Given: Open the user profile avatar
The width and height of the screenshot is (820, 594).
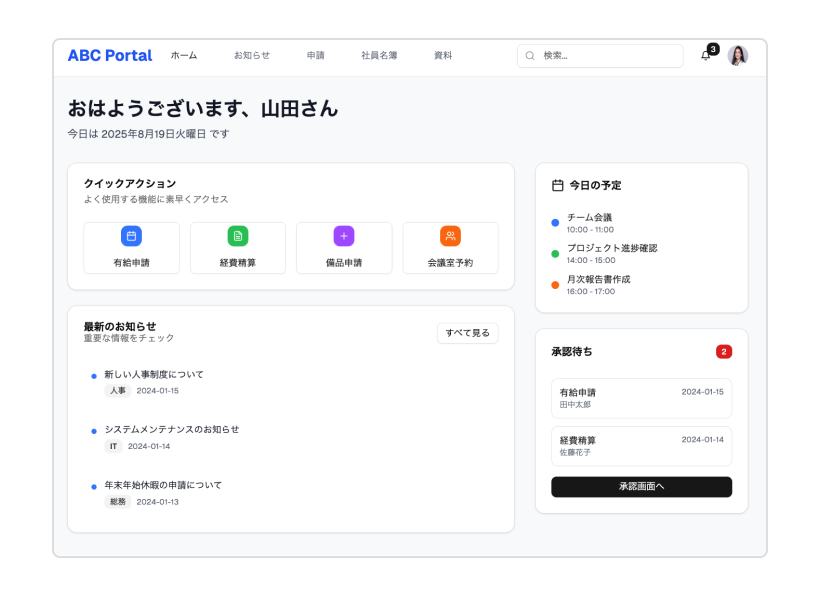Looking at the screenshot, I should tap(738, 56).
